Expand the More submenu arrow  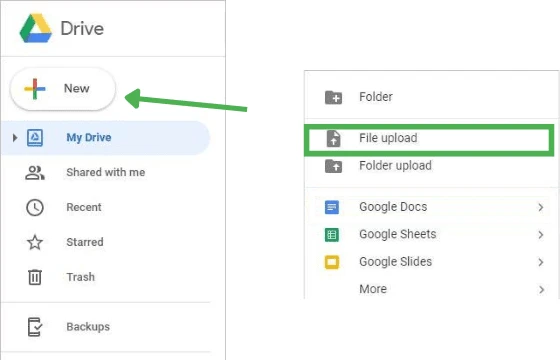pyautogui.click(x=541, y=290)
